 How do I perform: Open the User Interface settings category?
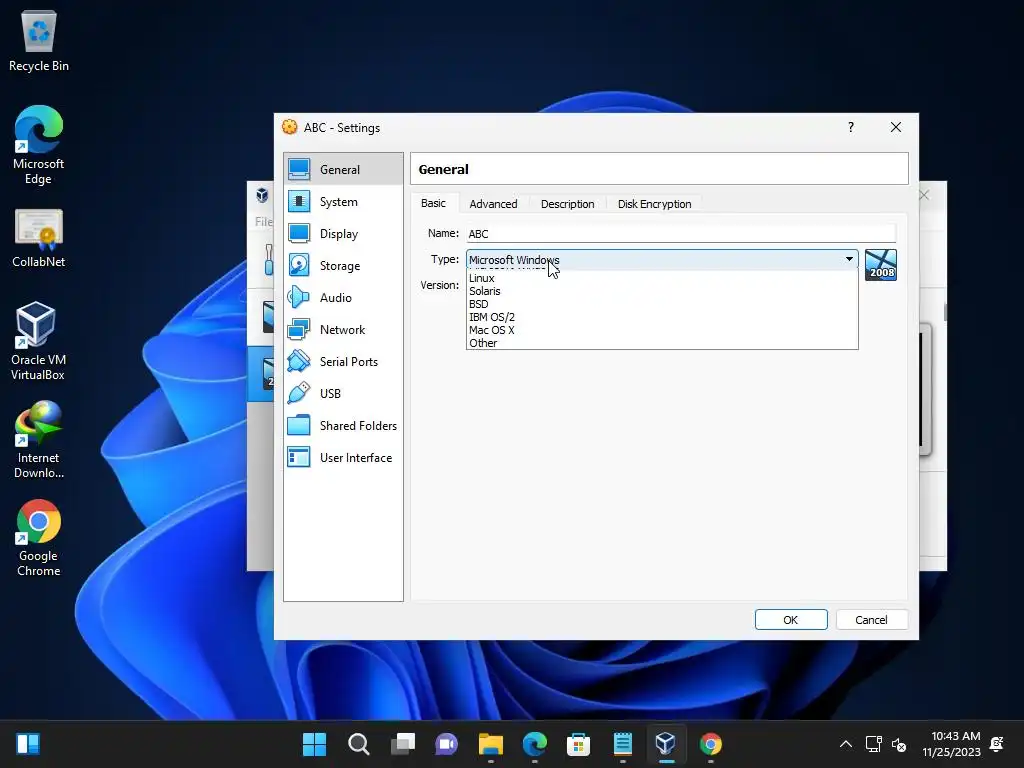coord(344,457)
